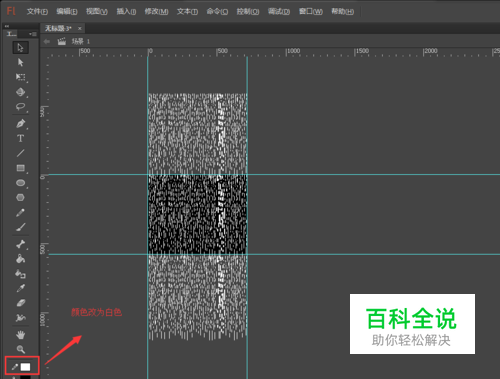Click the black rain rectangle on stage
The width and height of the screenshot is (500, 379).
pyautogui.click(x=197, y=214)
